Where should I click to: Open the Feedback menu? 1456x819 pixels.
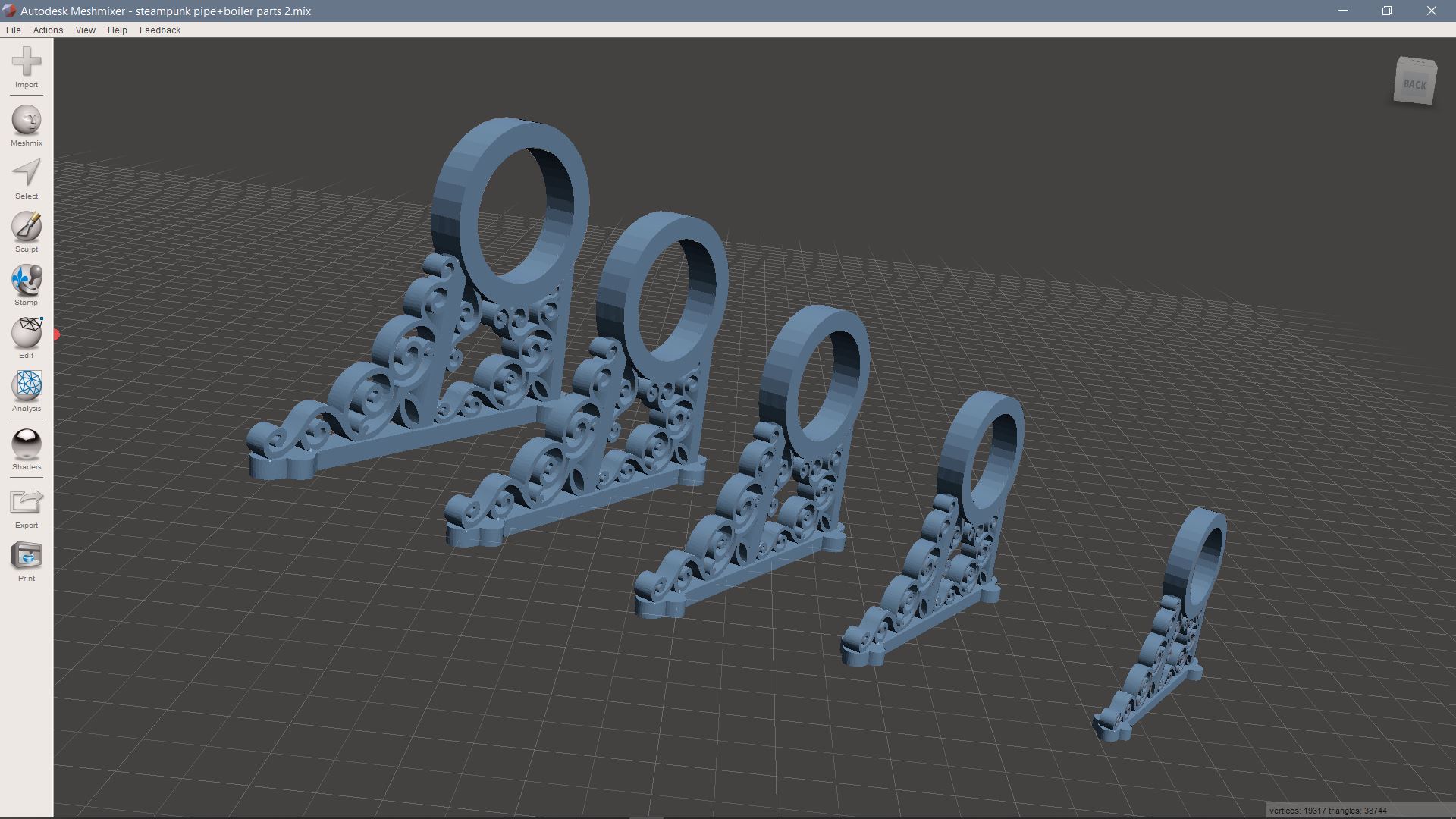[160, 30]
